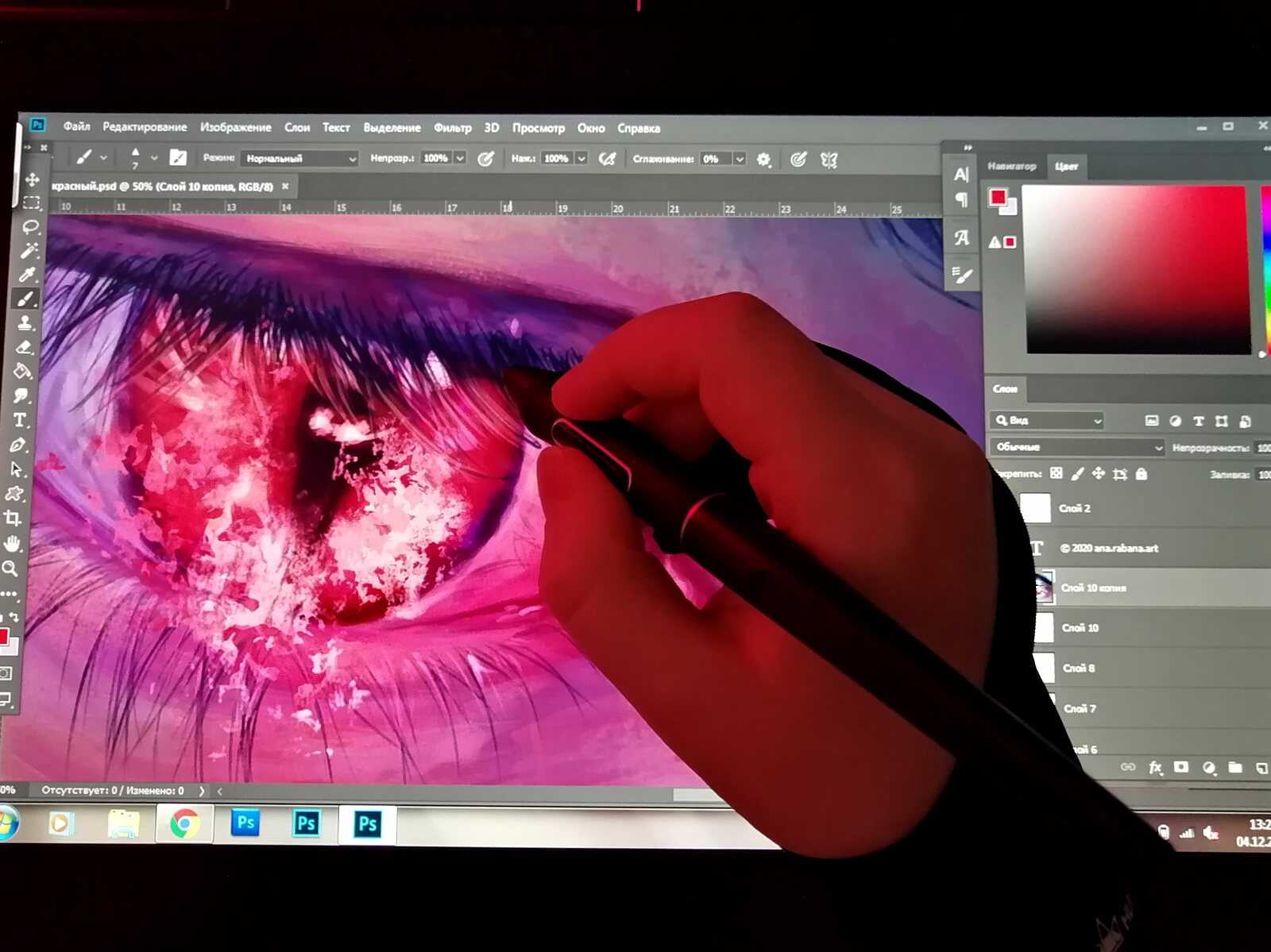Open the brush mode dropdown Нормальный
Screen dimensions: 1271x952
point(299,159)
